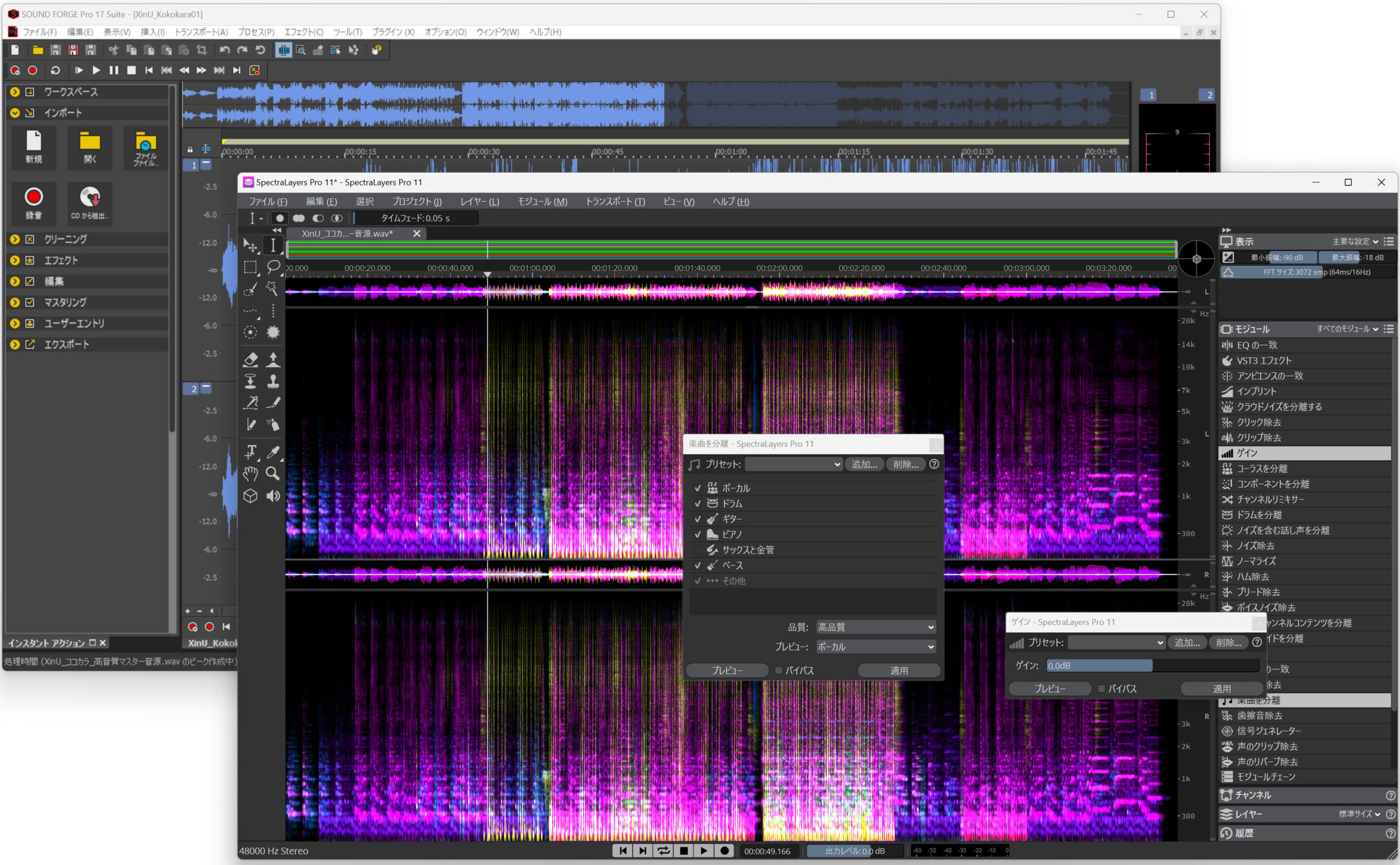Click the cut scissors icon in Sound Forge
Screen dimensions: 1400x865
click(x=113, y=50)
